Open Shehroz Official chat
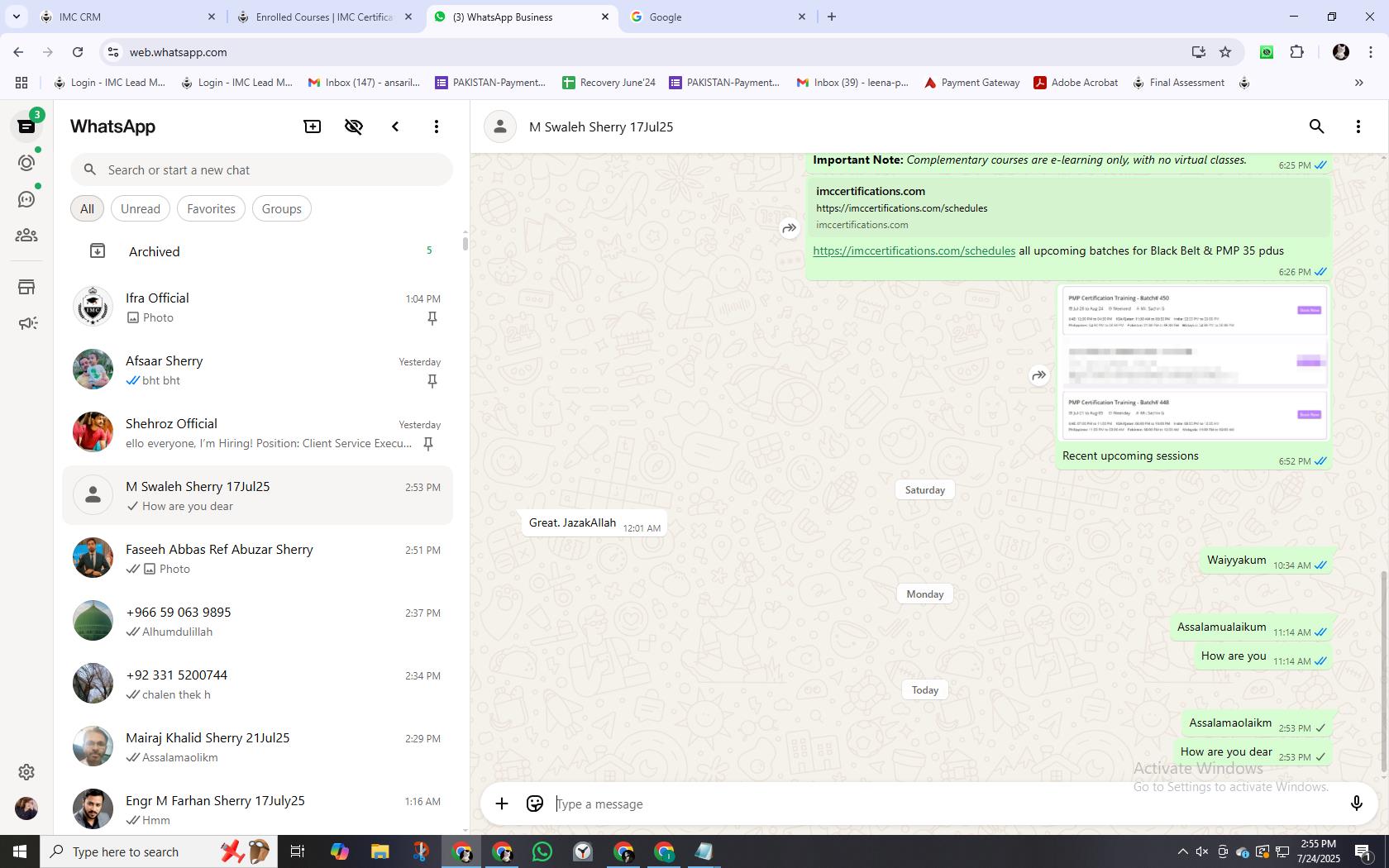Viewport: 1389px width, 868px height. coord(258,432)
